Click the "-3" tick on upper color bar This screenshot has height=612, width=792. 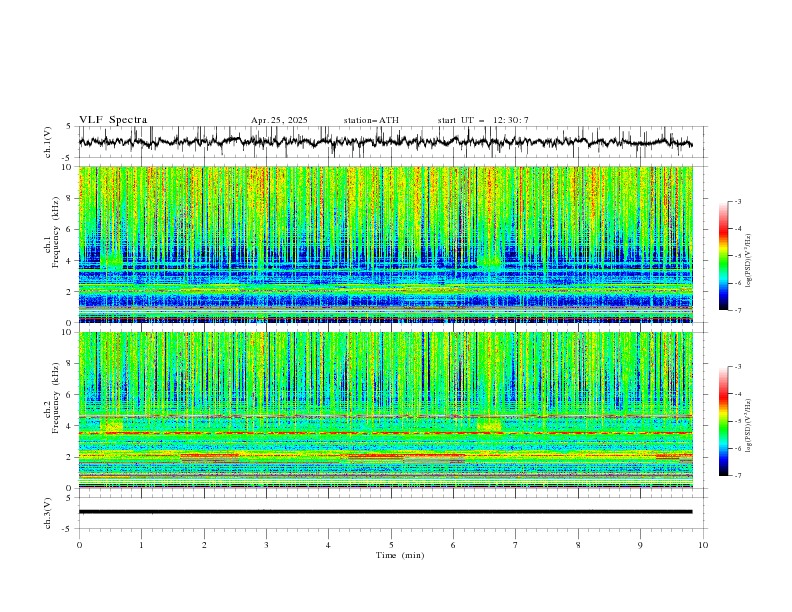point(738,201)
